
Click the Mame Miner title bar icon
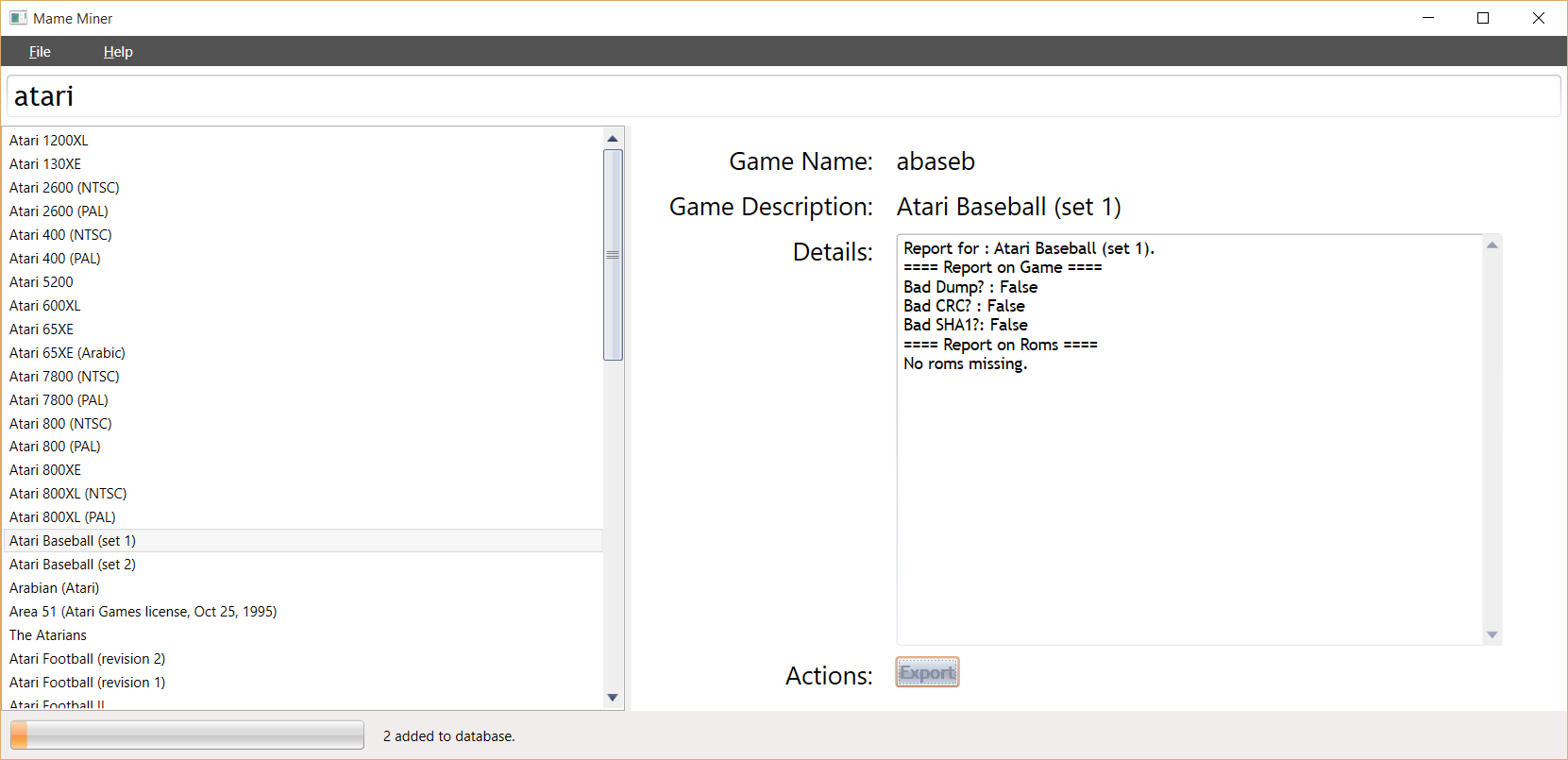click(18, 18)
